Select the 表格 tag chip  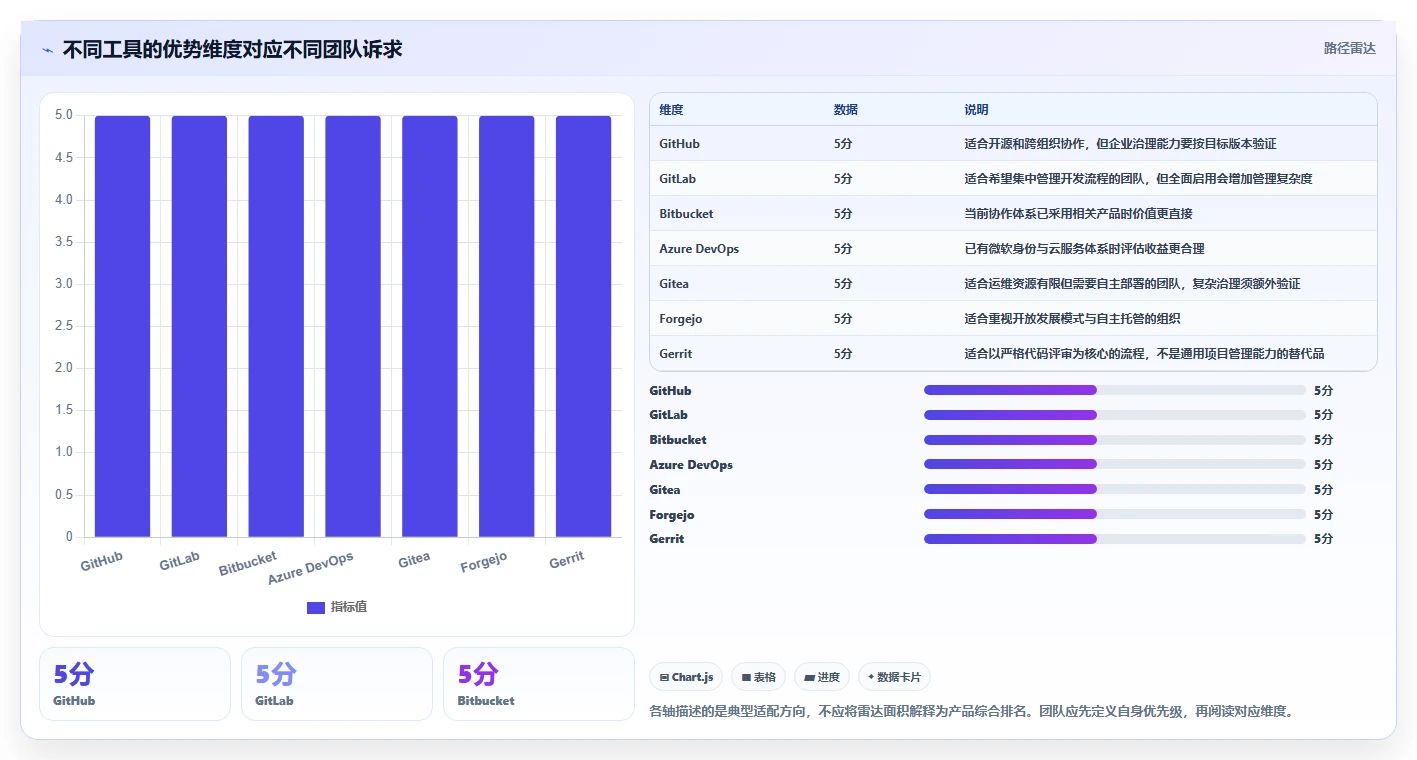coord(759,677)
